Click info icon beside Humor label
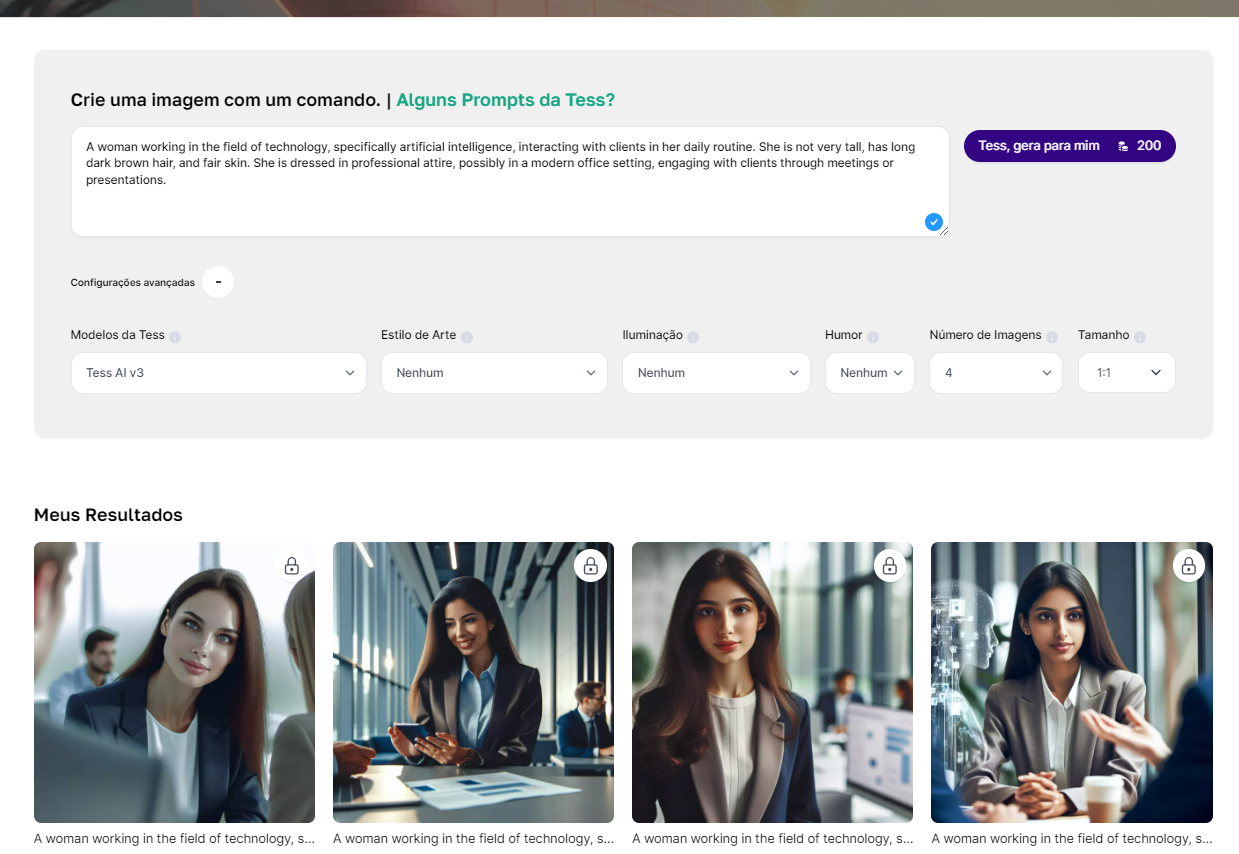Screen dimensions: 1239x854 coord(873,337)
